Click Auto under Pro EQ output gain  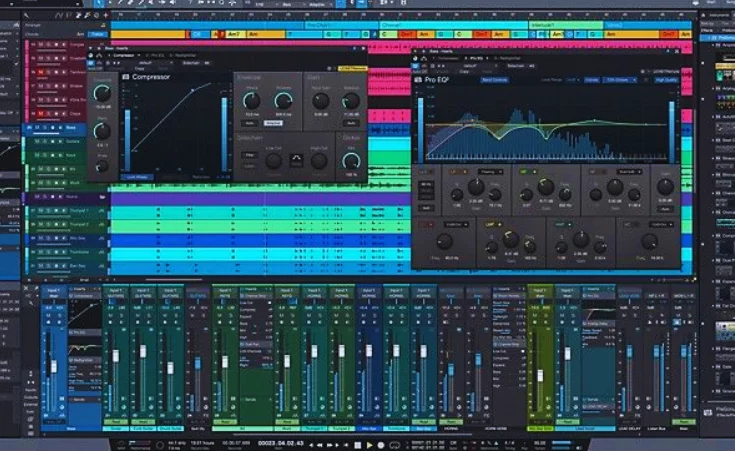pos(665,209)
